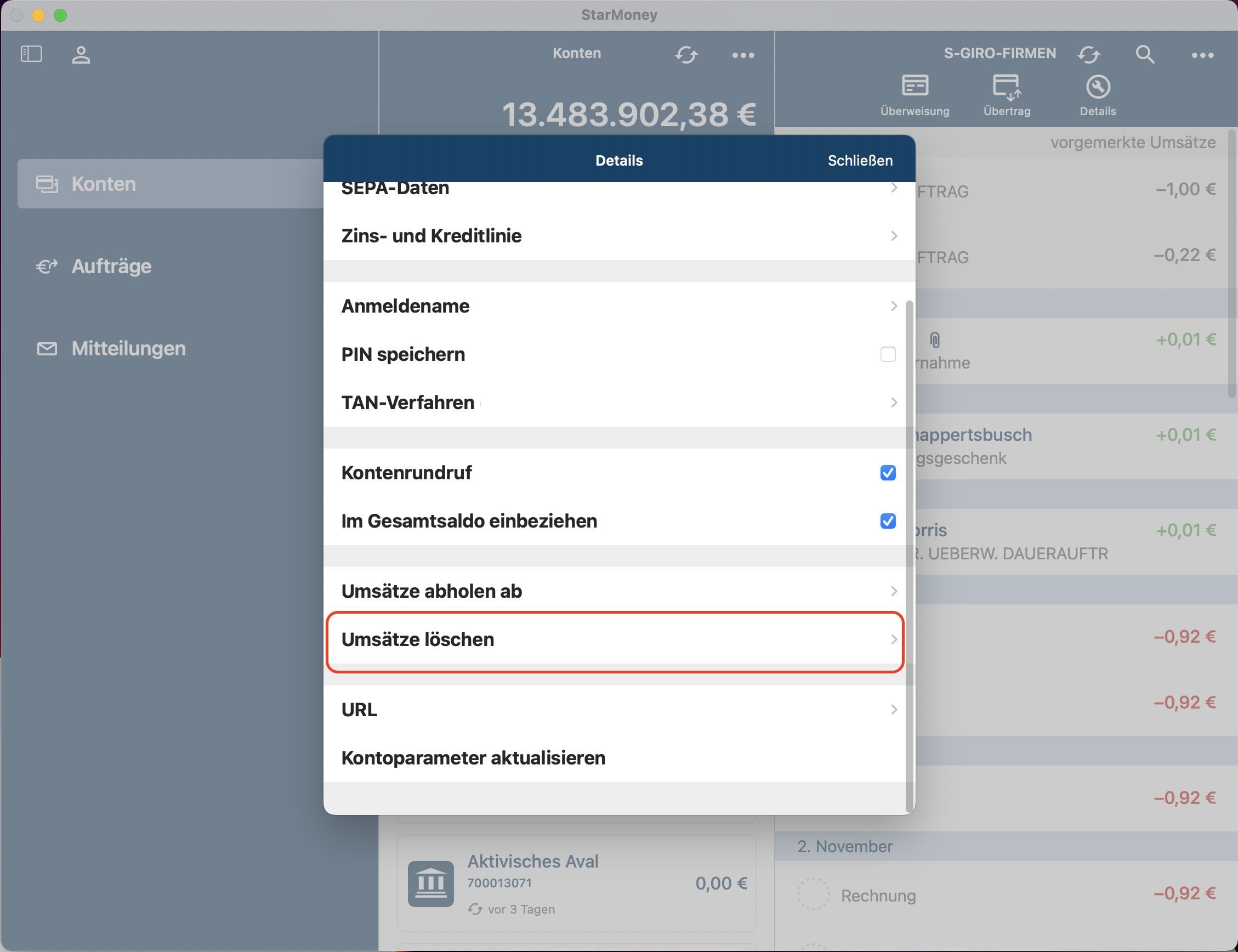Refresh all accounts in Konten header

click(x=685, y=55)
